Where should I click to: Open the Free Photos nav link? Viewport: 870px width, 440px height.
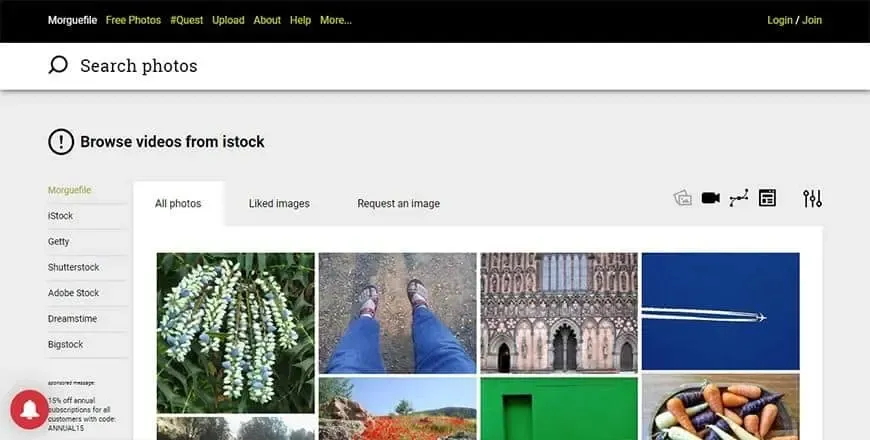pos(133,20)
